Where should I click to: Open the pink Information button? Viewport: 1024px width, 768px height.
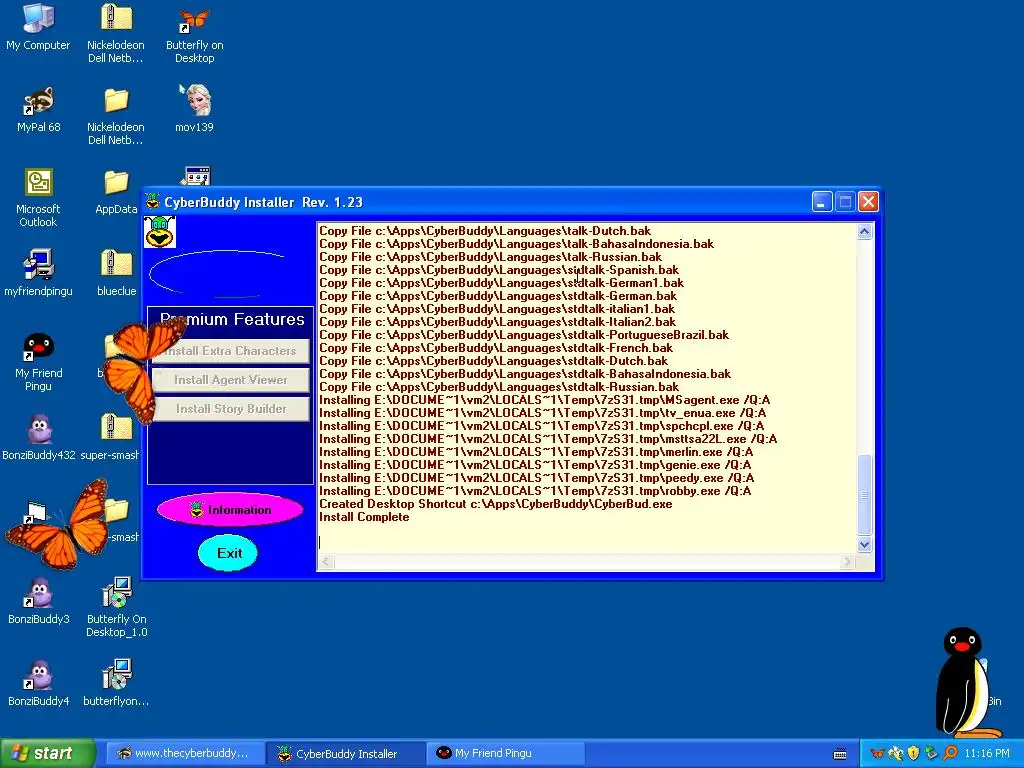pyautogui.click(x=231, y=510)
